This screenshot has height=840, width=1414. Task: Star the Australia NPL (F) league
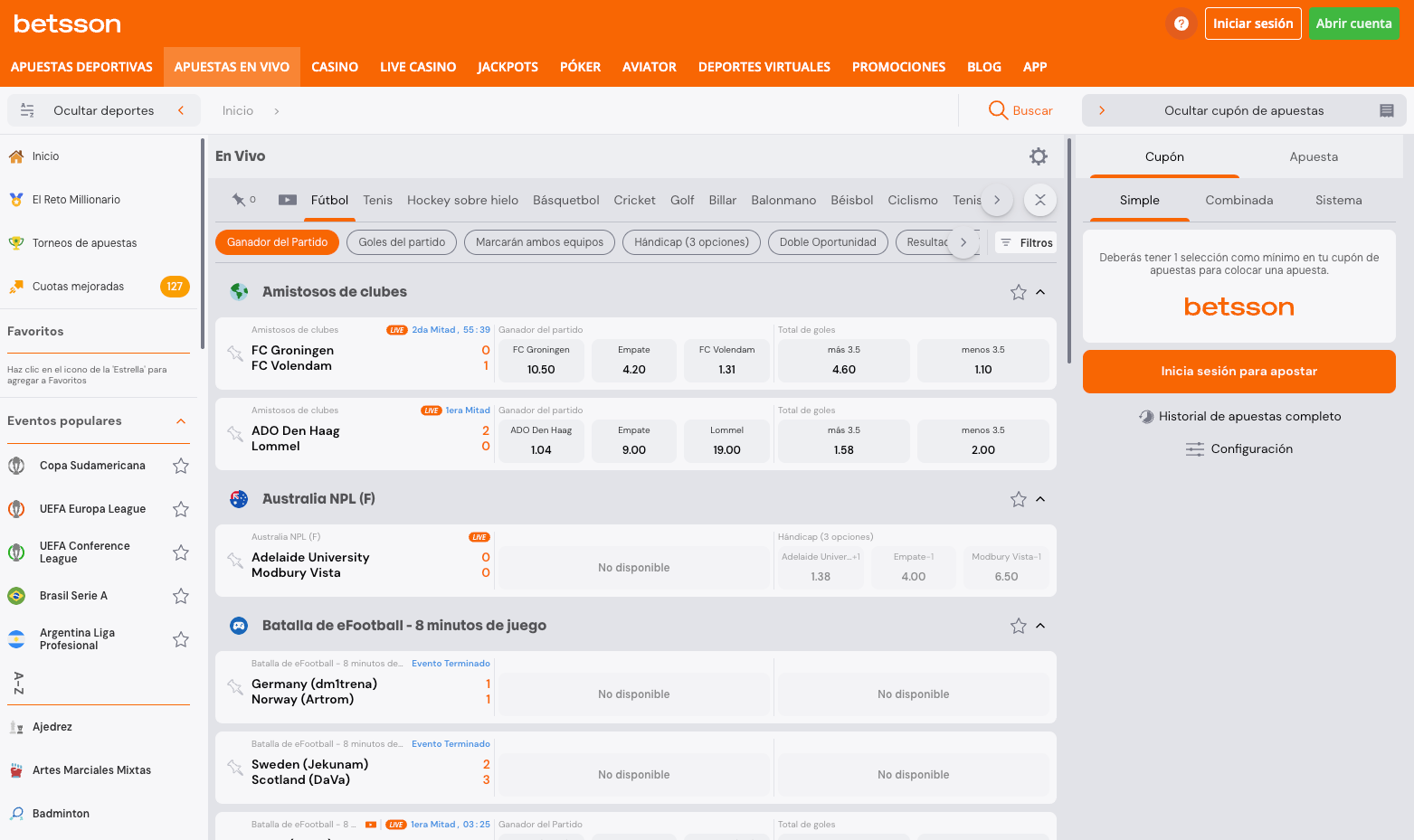coord(1019,499)
